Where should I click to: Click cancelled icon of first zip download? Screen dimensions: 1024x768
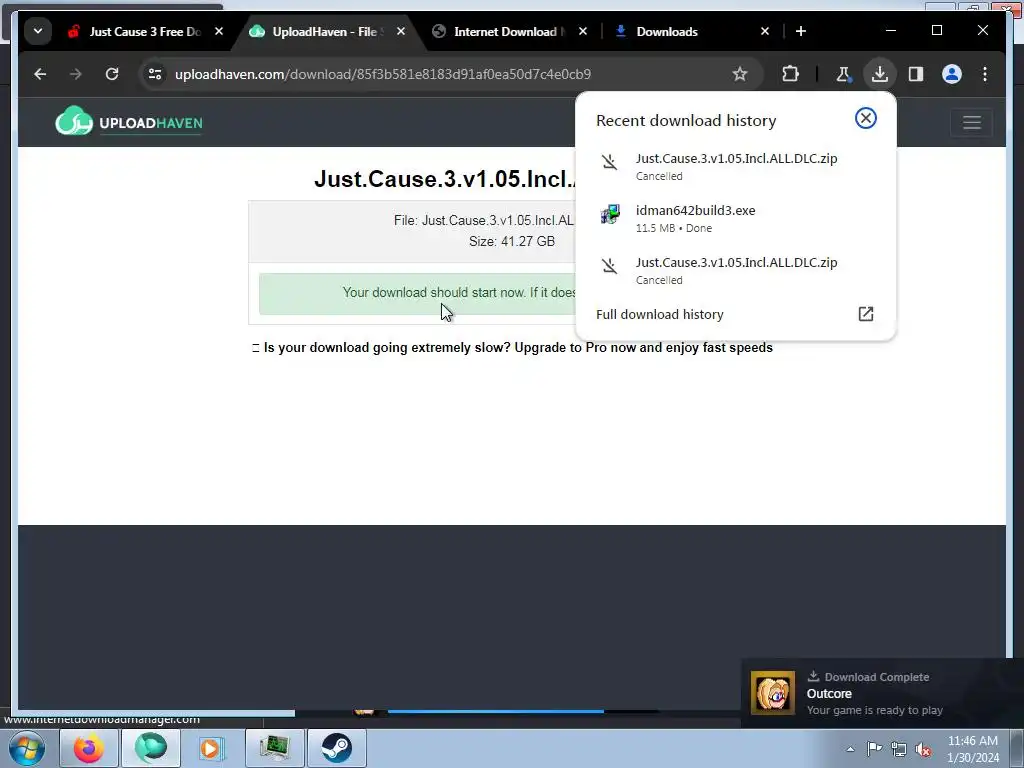609,161
